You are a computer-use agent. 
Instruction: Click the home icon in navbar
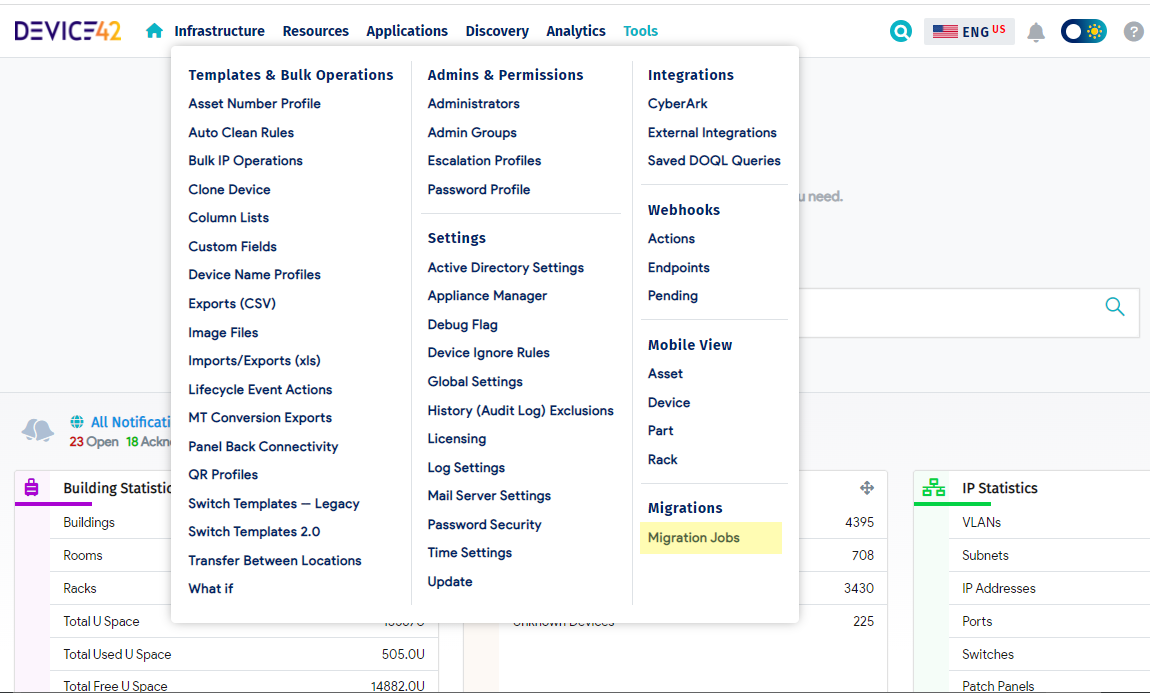154,31
